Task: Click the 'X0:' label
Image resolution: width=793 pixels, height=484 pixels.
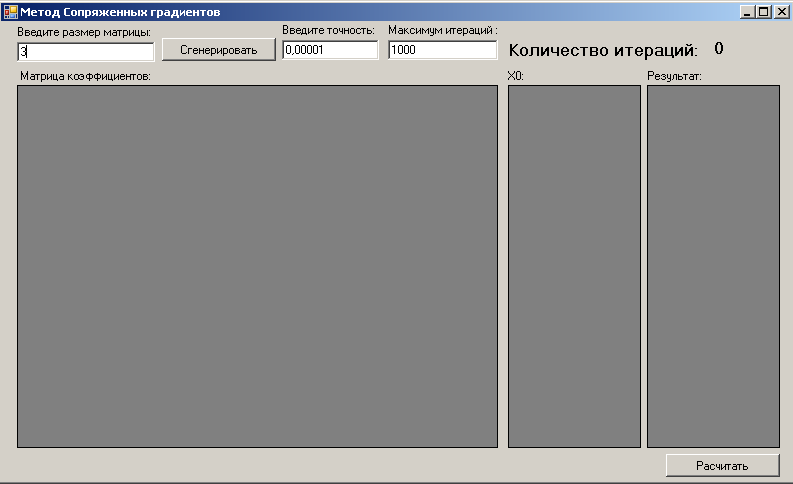Action: [515, 76]
